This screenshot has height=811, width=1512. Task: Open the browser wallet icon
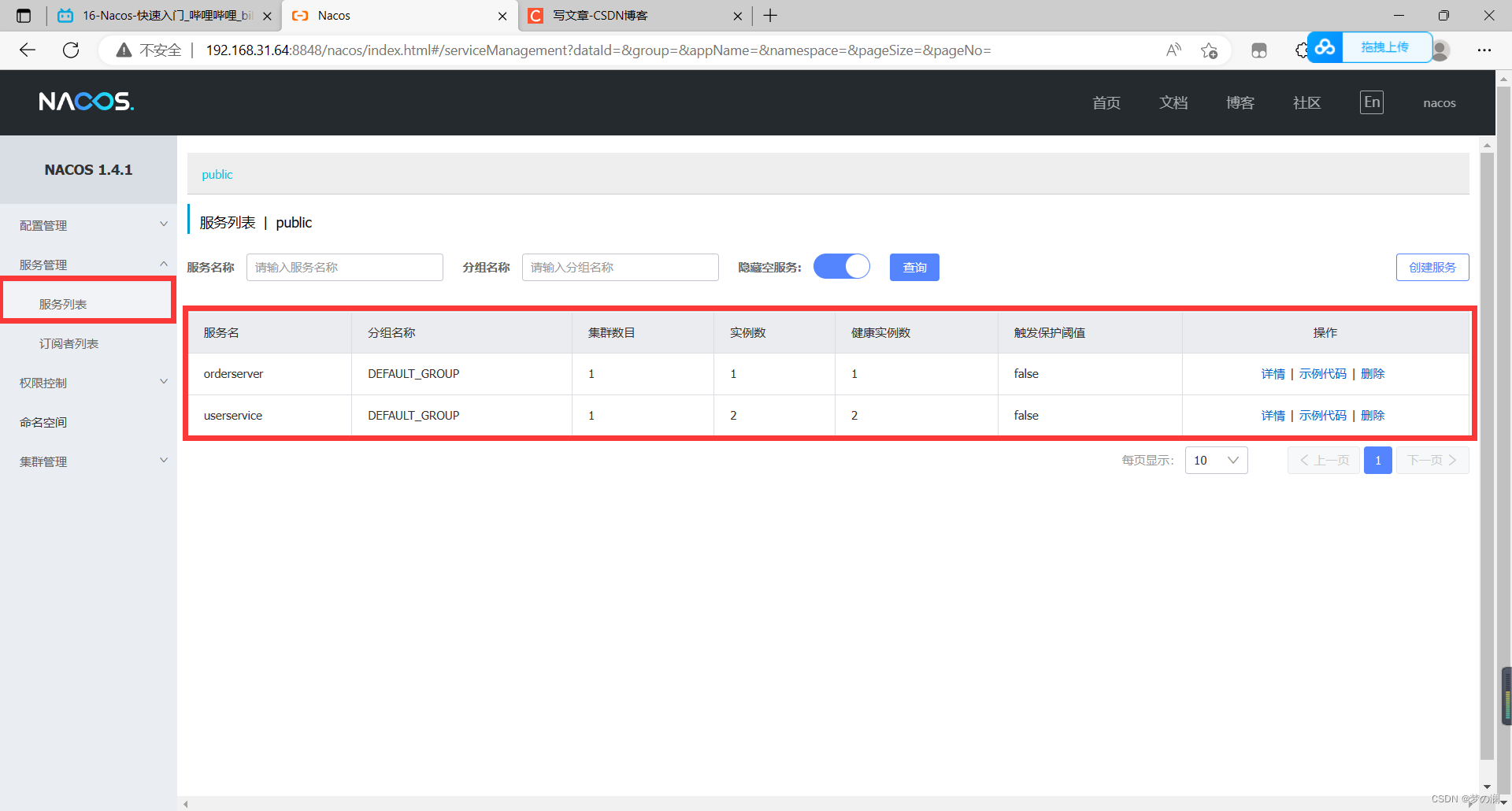tap(1259, 50)
